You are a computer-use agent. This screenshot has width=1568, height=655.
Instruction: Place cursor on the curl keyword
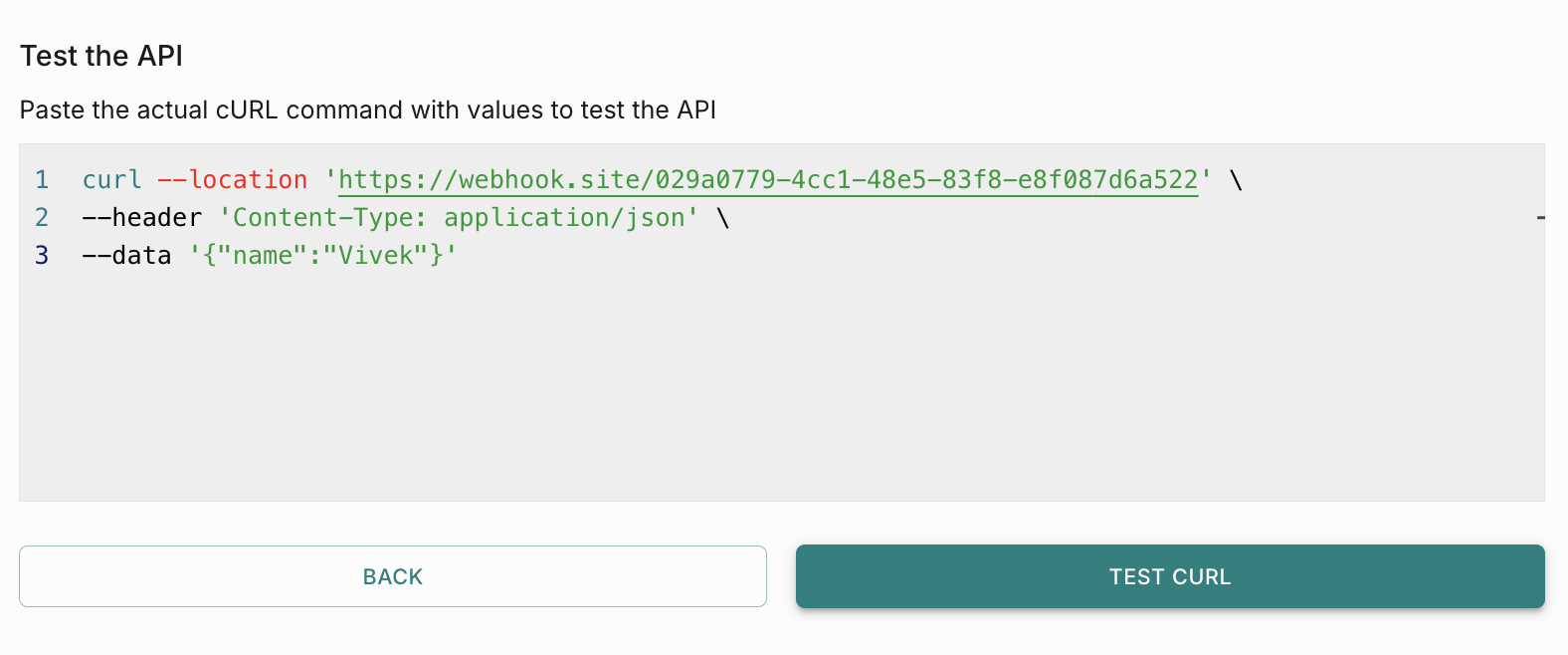coord(111,180)
